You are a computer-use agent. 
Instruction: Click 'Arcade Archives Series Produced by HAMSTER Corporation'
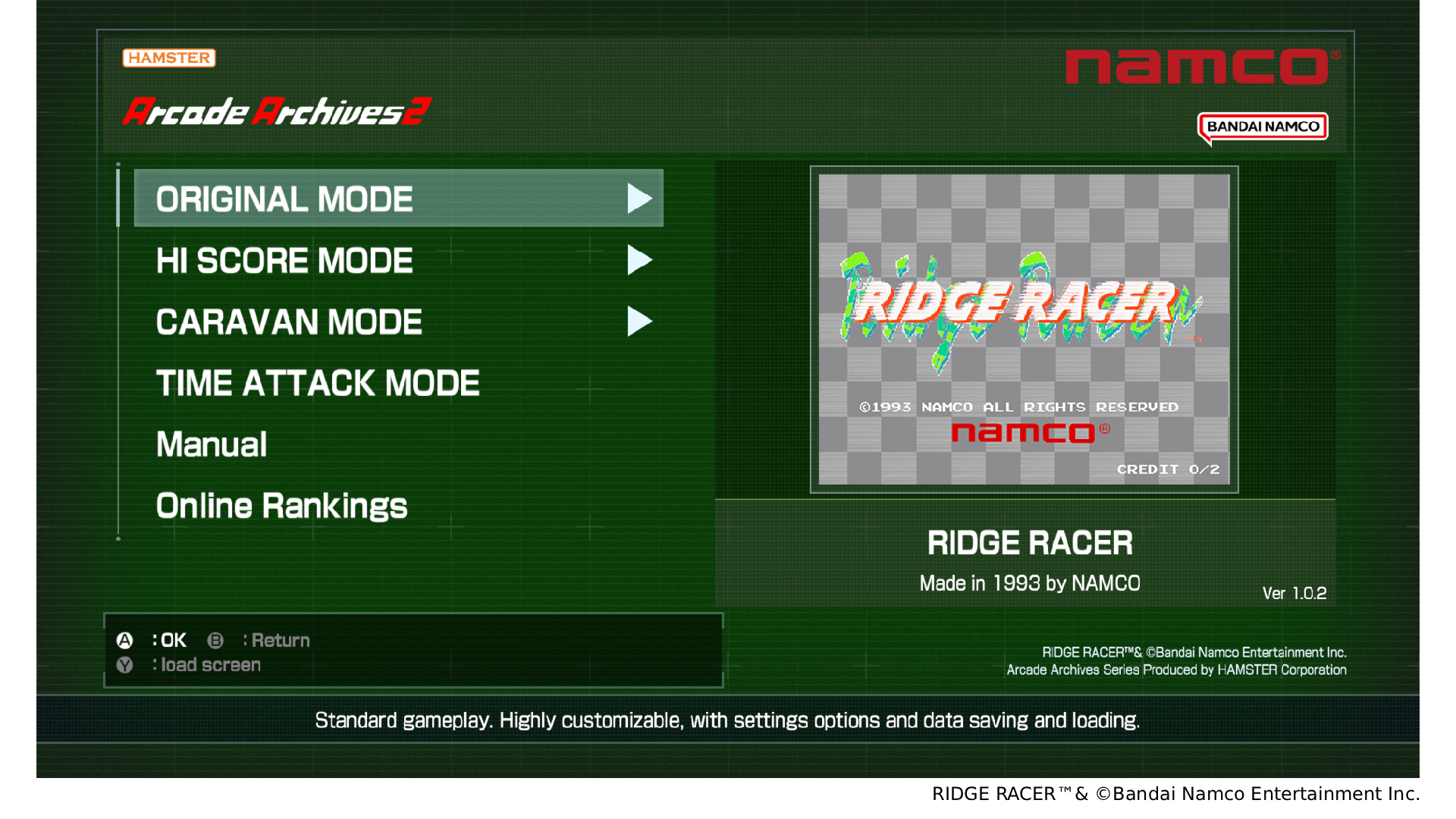pos(1176,670)
